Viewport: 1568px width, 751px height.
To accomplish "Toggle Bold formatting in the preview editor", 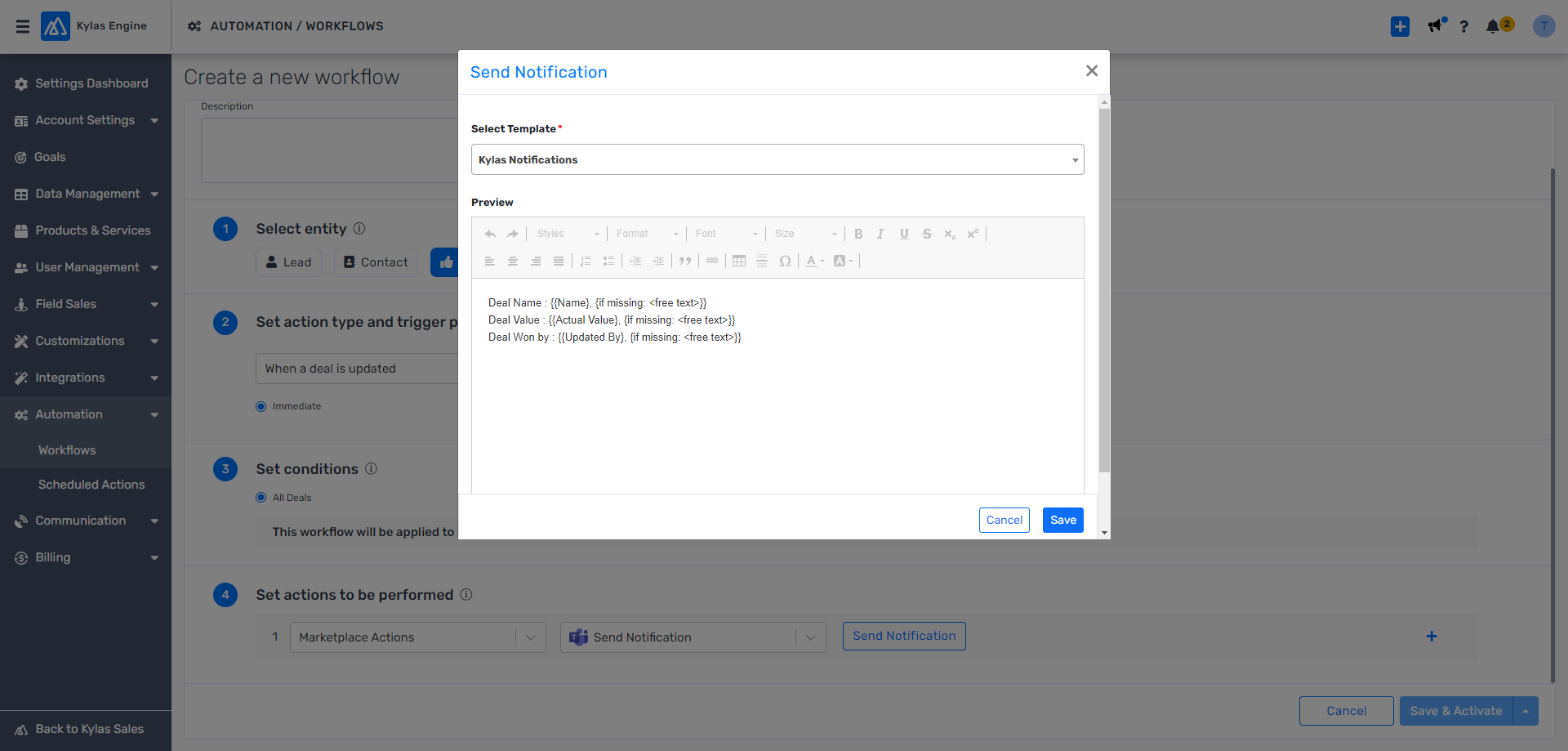I will tap(858, 234).
